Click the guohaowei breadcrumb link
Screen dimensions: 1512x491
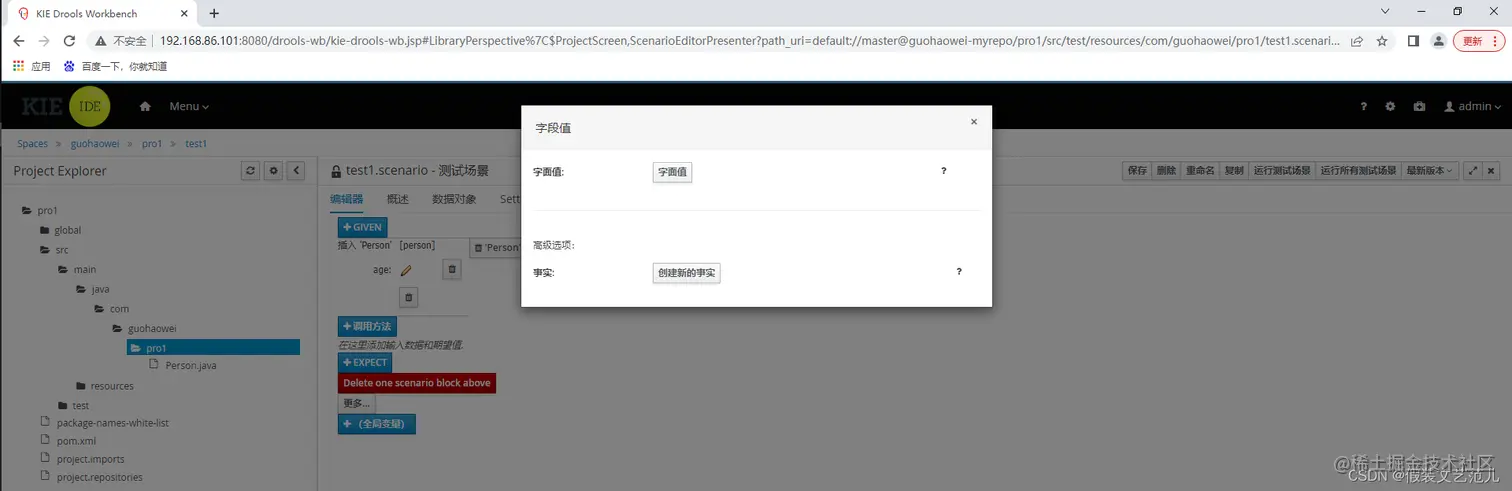pyautogui.click(x=95, y=144)
